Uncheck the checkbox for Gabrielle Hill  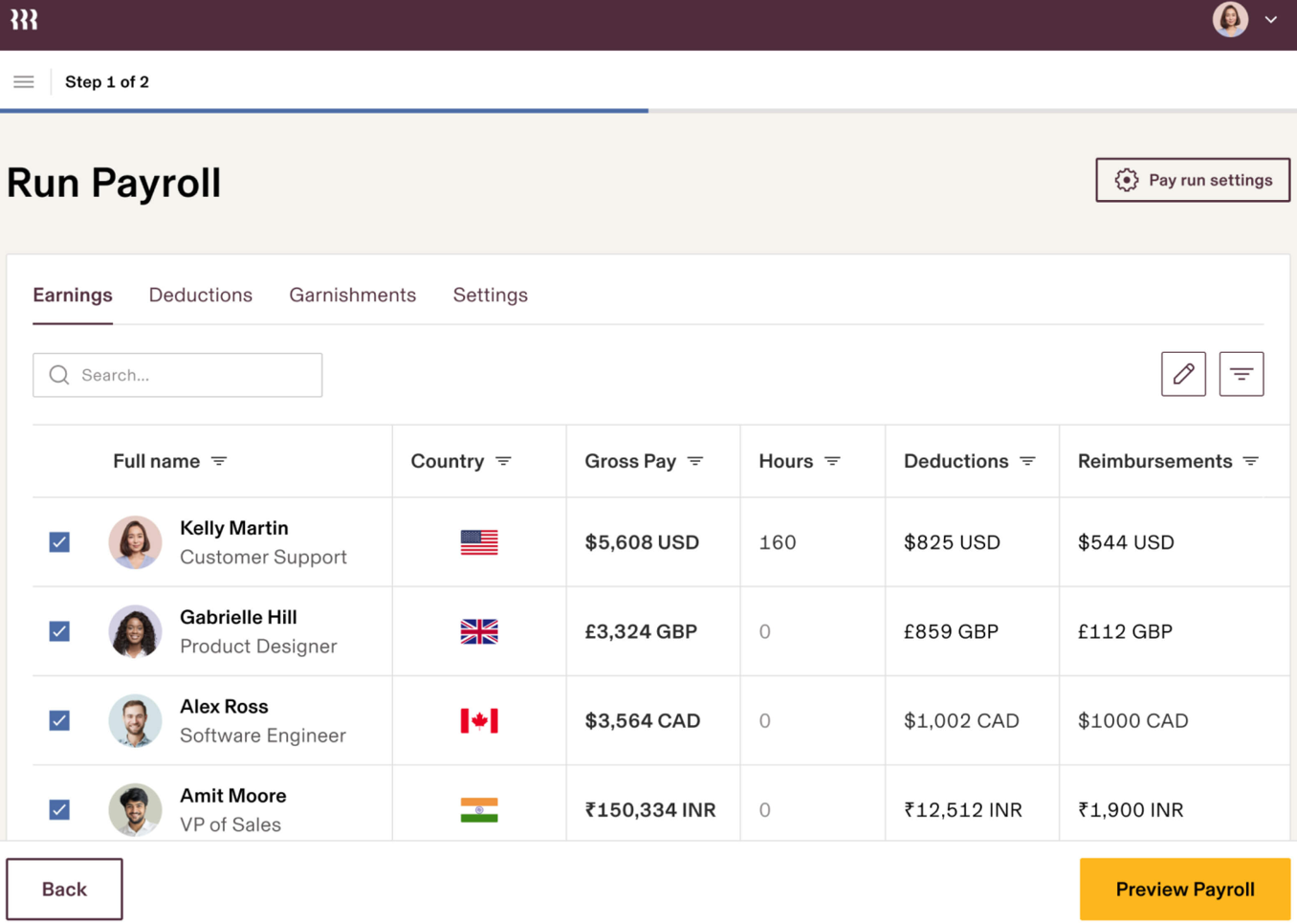click(59, 631)
